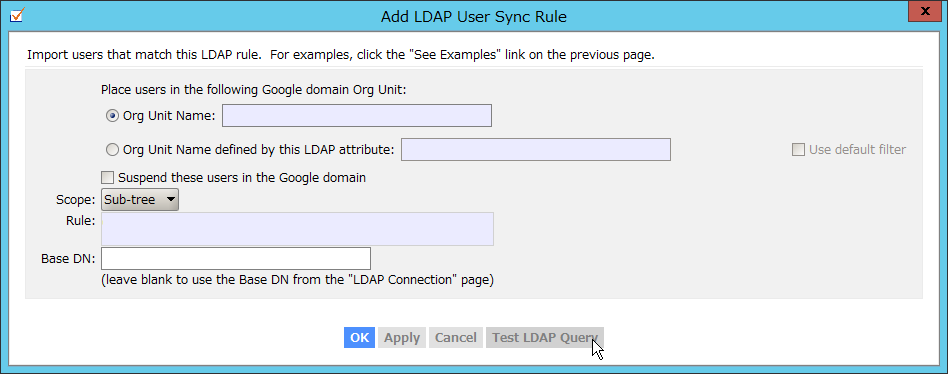This screenshot has width=948, height=374.
Task: Run Test LDAP Query
Action: [545, 337]
